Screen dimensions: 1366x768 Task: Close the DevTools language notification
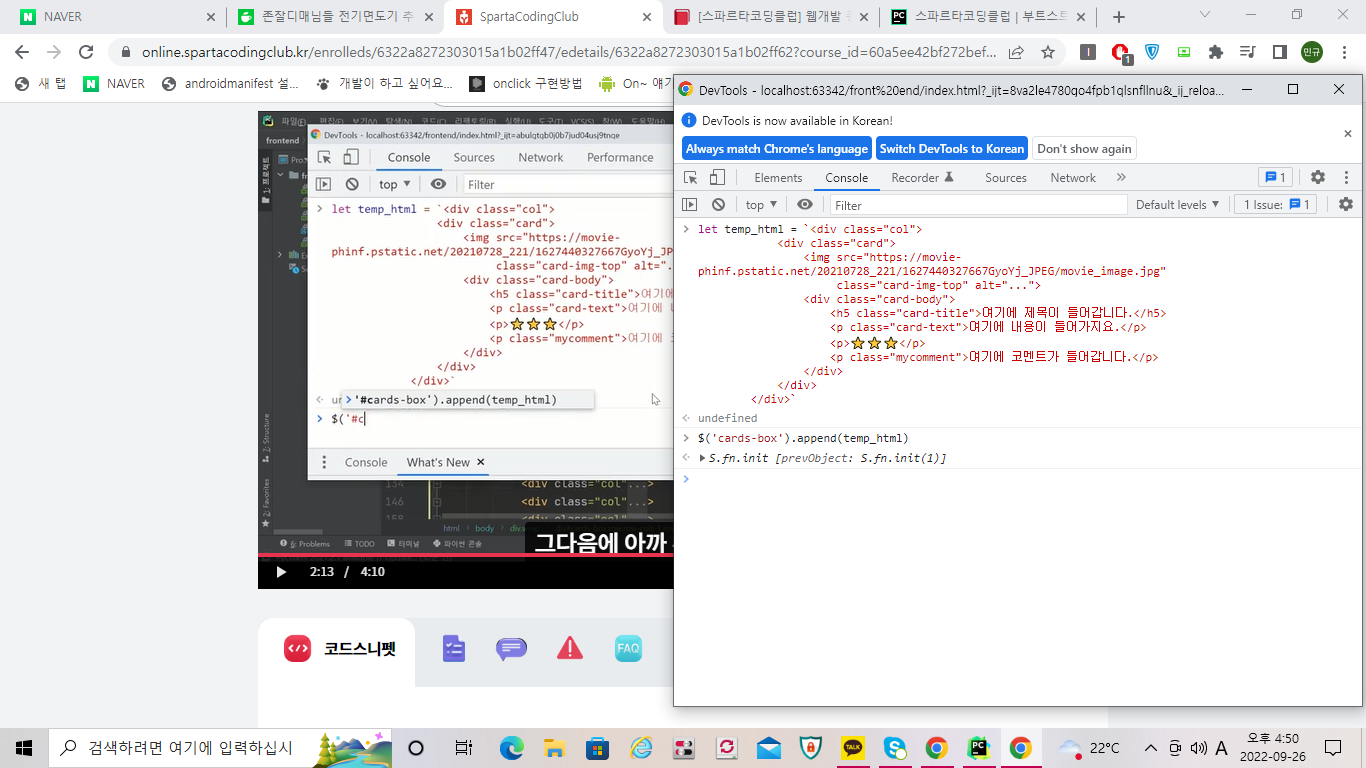(1347, 133)
